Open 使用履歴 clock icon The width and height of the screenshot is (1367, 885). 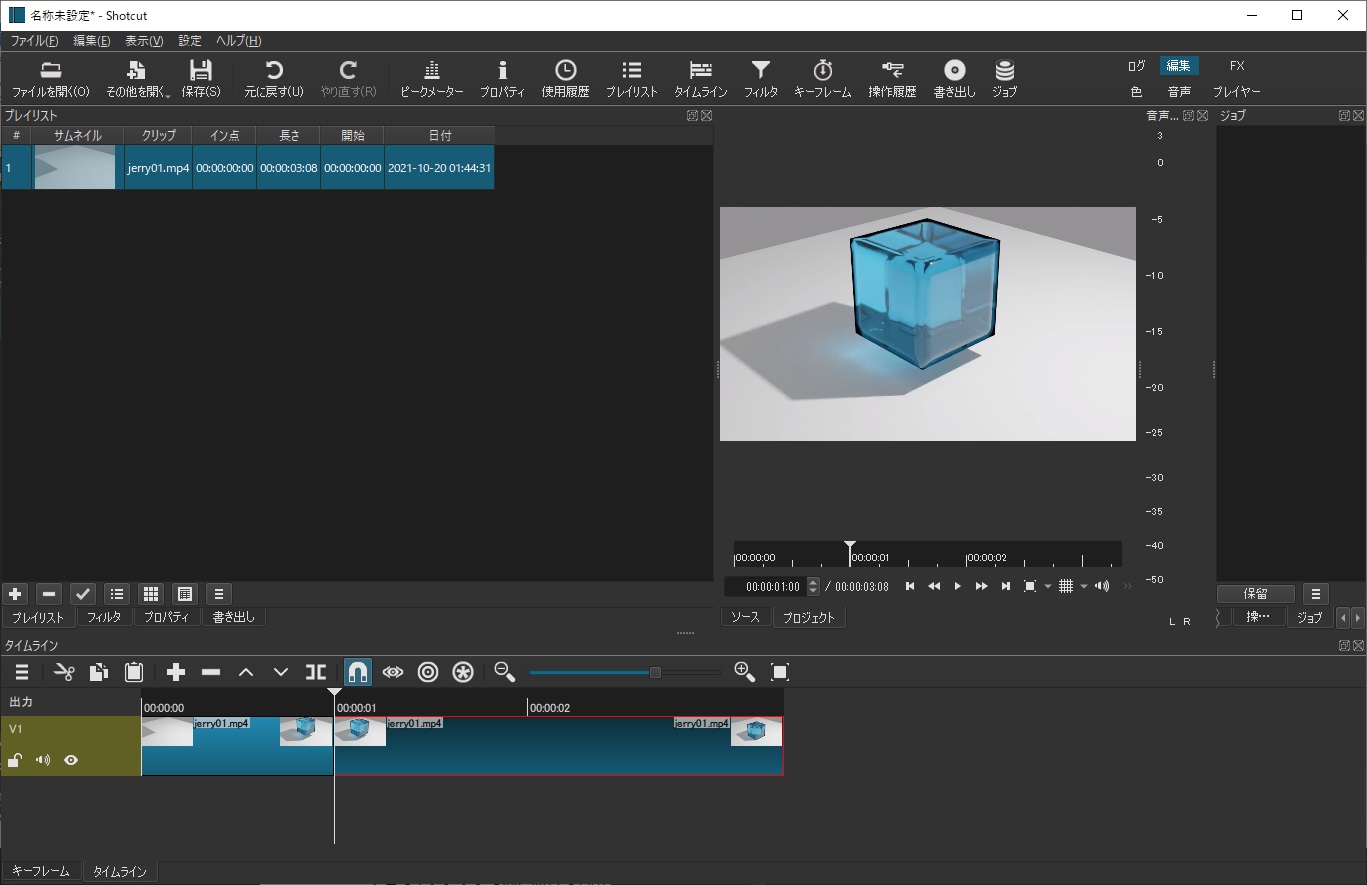click(x=565, y=79)
